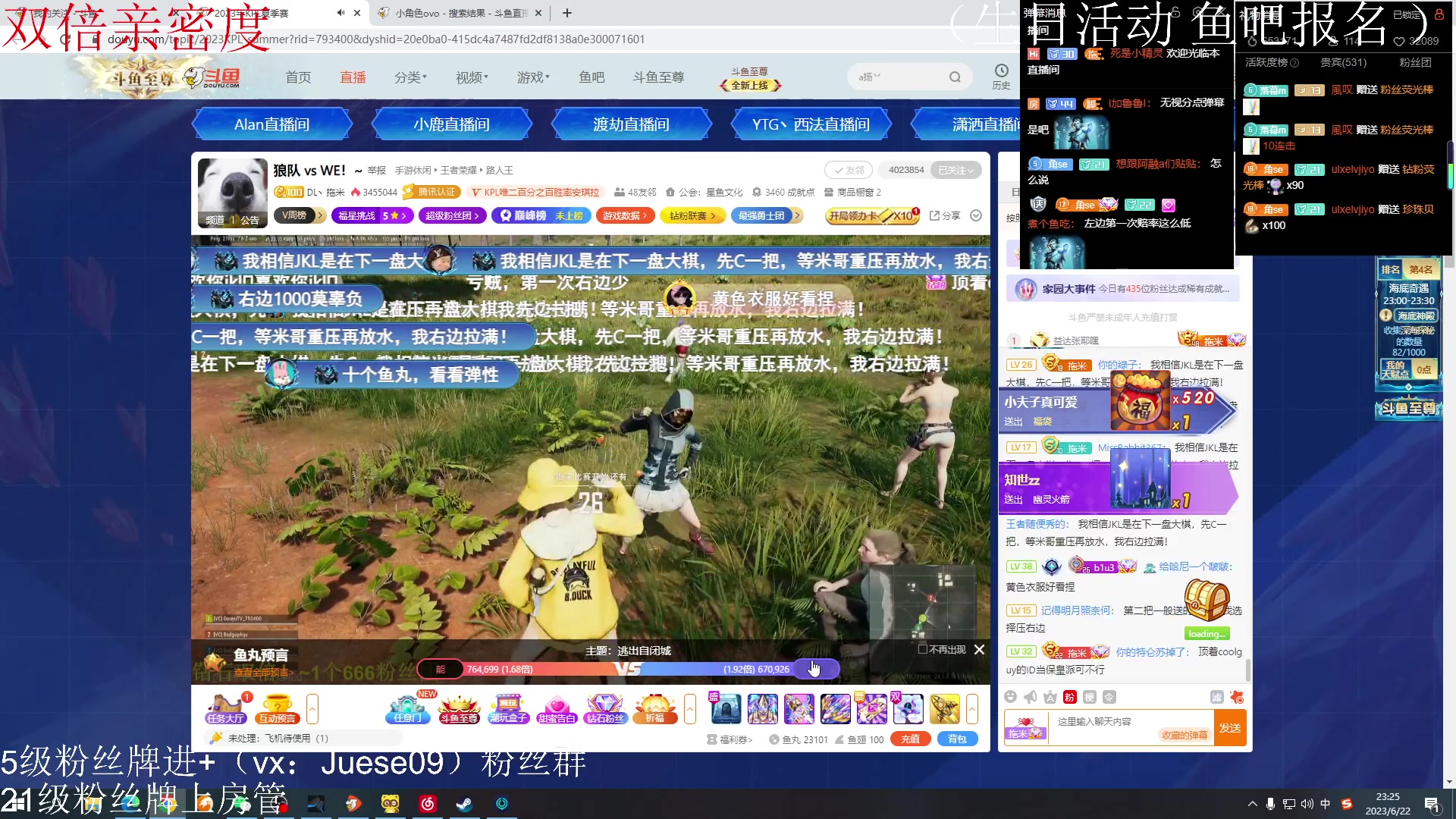1456x819 pixels.
Task: Select the 鱼吧 item in the navigation bar
Action: click(x=592, y=76)
